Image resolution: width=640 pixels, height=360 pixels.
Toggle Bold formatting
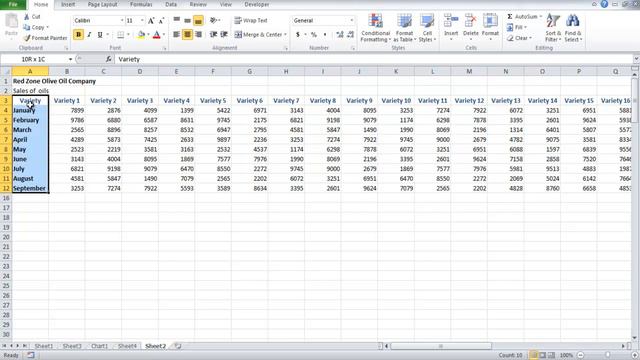click(x=78, y=35)
